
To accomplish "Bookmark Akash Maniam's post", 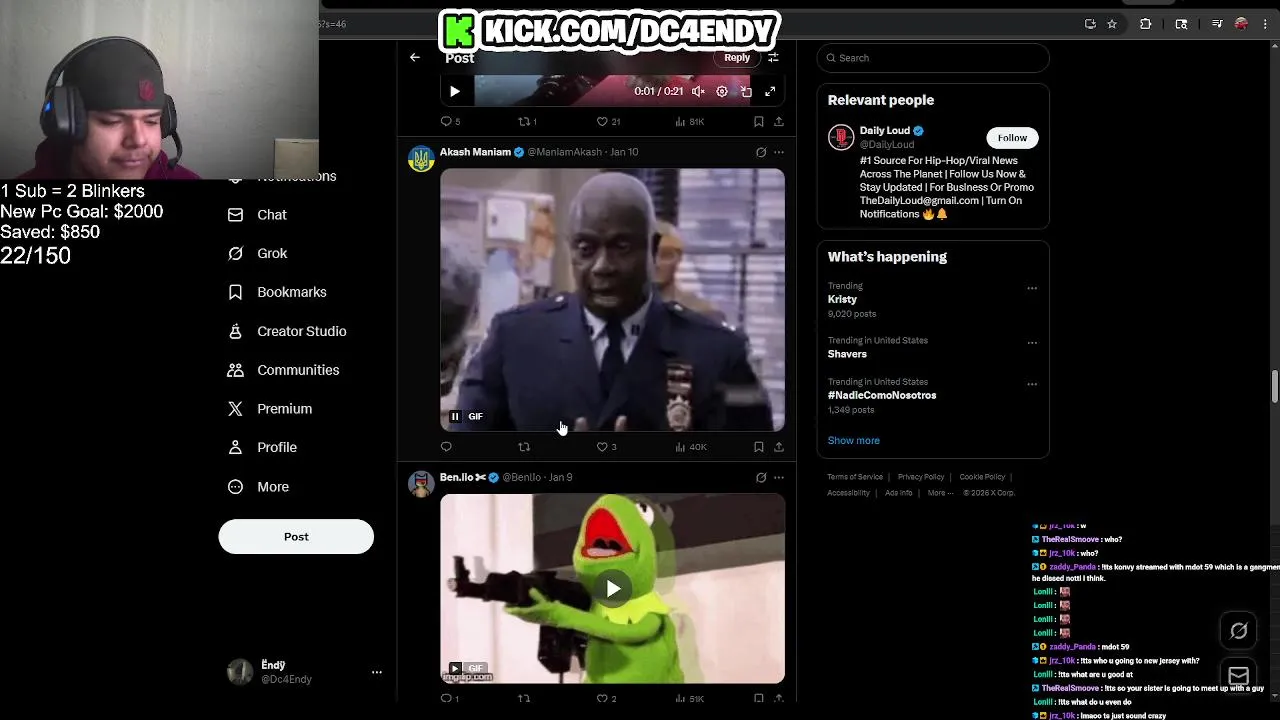I will pyautogui.click(x=759, y=447).
